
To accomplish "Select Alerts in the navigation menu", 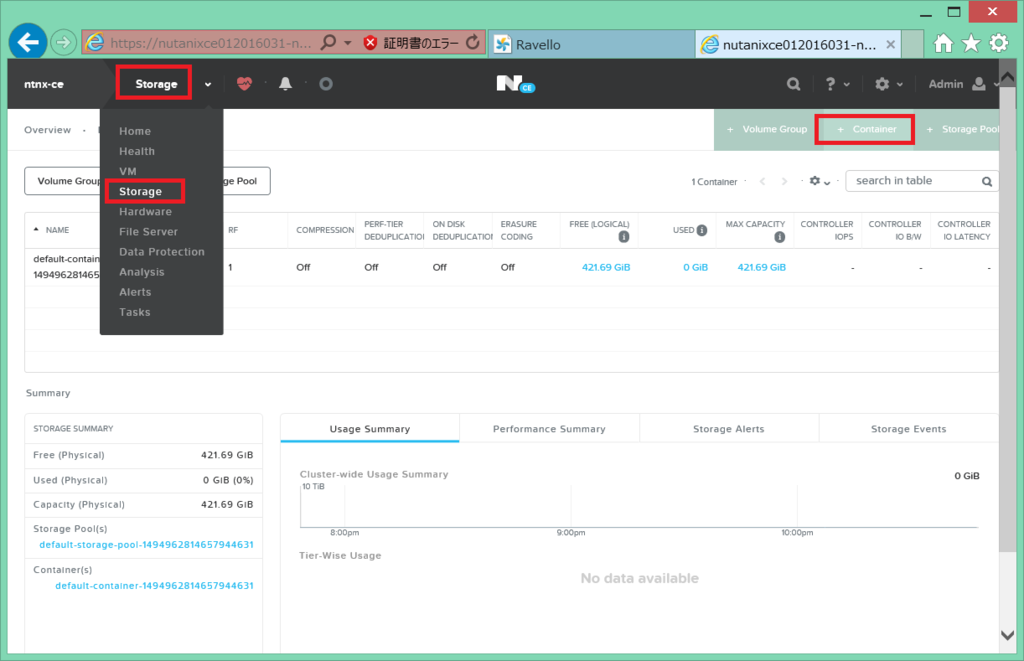I will [135, 293].
